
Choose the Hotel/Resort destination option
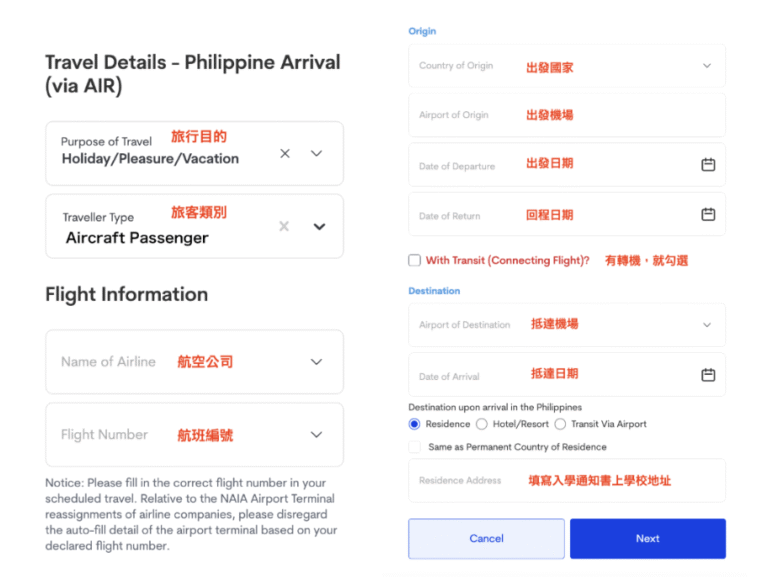coord(482,424)
